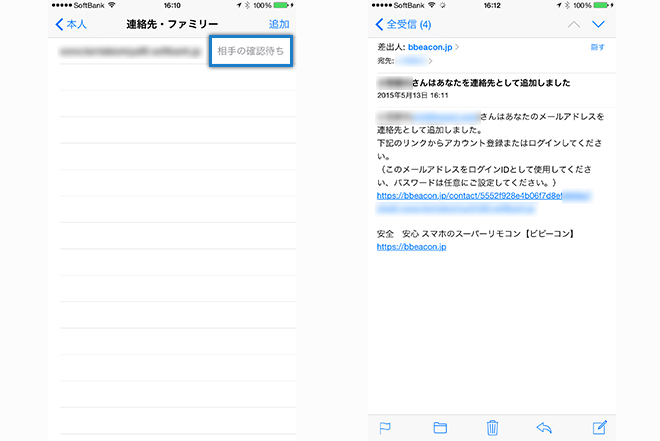Show next message with down arrow

pyautogui.click(x=598, y=24)
